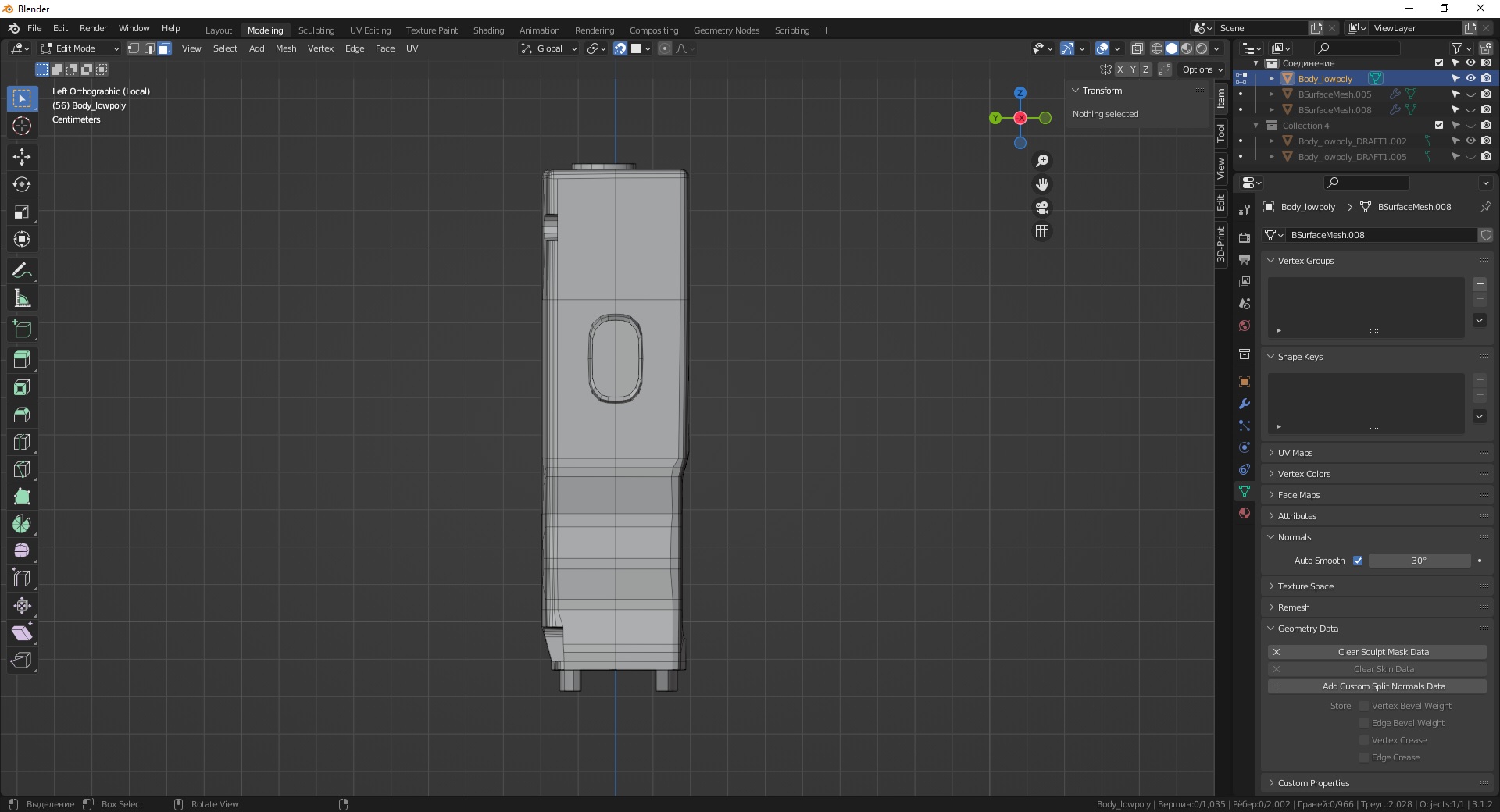Choose the Extrude Region tool

22,359
